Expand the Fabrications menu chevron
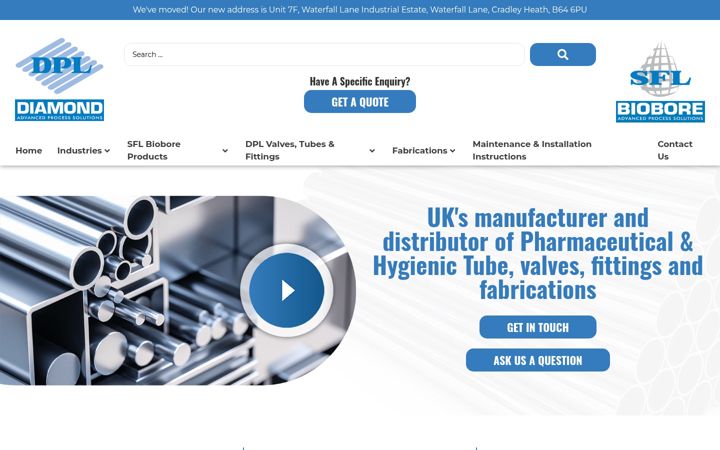Viewport: 720px width, 450px height. point(452,151)
